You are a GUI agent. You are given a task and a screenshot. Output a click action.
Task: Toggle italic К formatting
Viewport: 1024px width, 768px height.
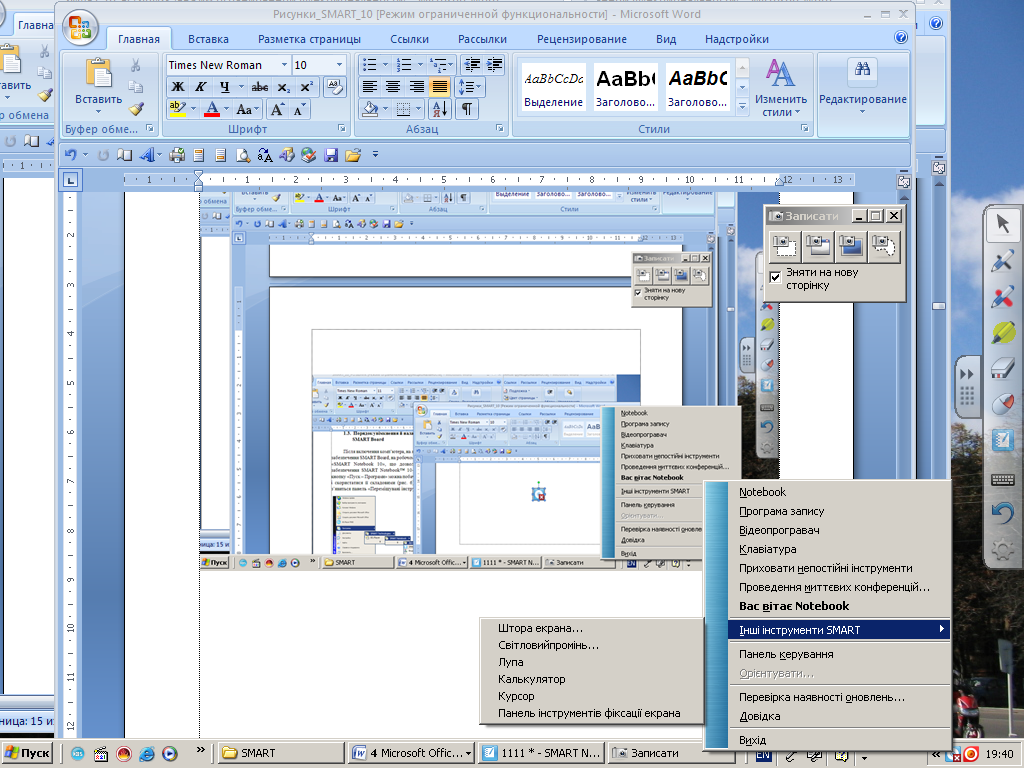(200, 87)
